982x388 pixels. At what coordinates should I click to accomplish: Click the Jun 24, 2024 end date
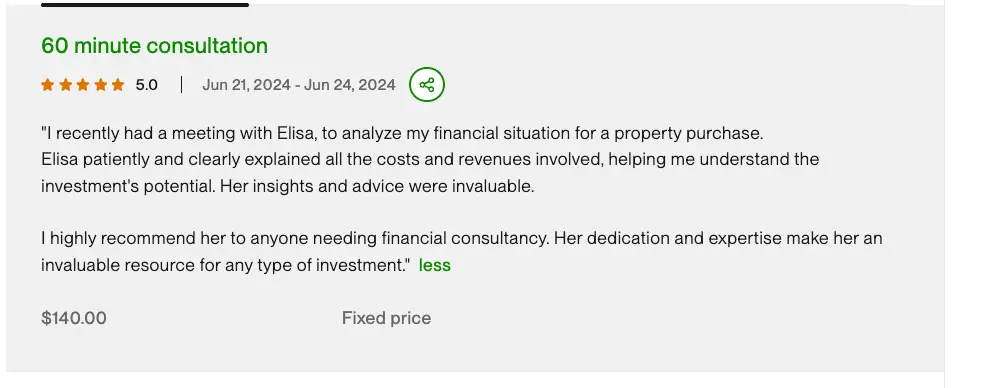[350, 84]
